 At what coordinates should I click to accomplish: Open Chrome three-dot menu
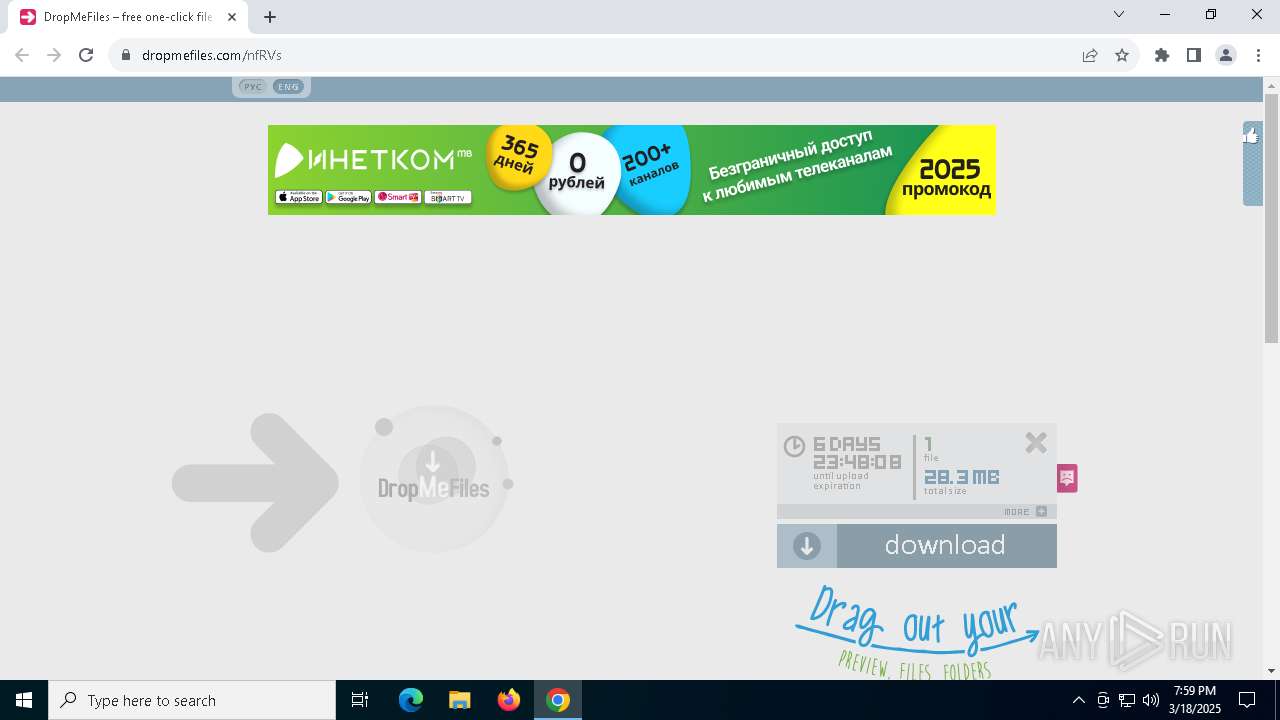pos(1258,55)
